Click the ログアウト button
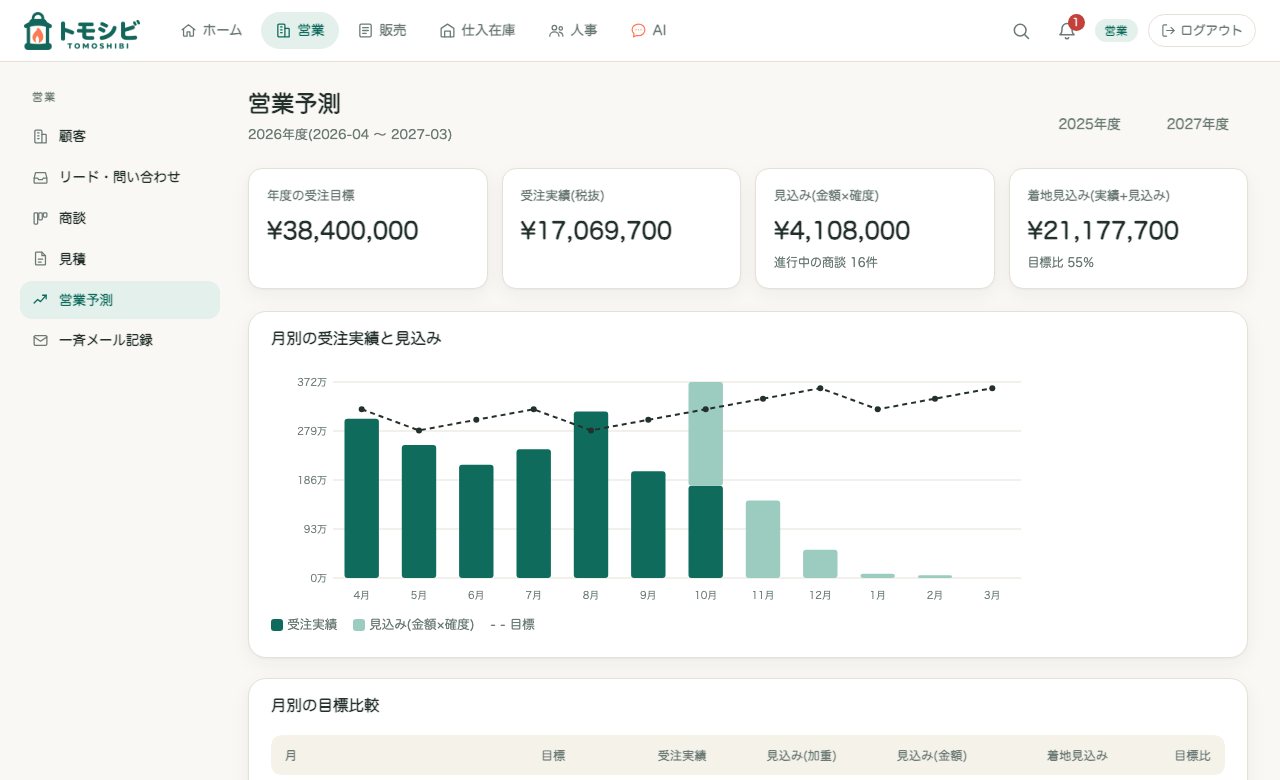The image size is (1280, 780). click(x=1201, y=31)
